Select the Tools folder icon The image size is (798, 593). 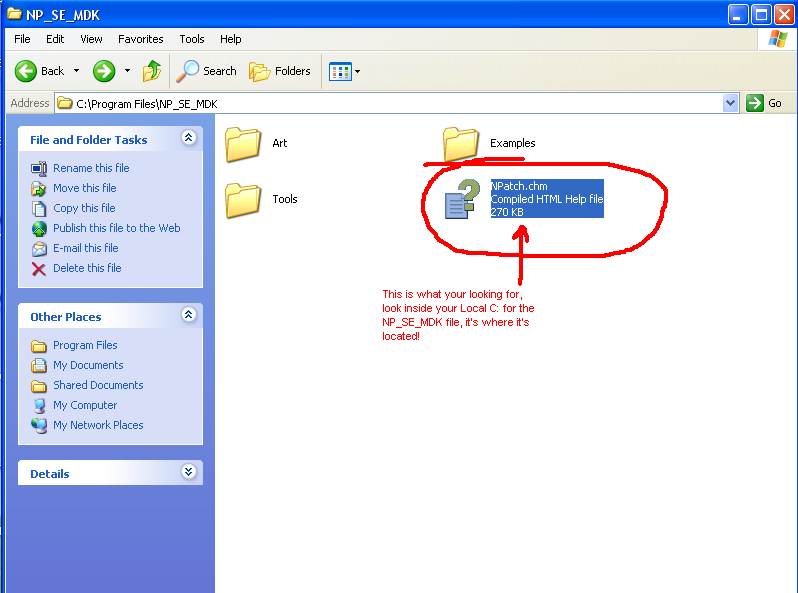243,200
